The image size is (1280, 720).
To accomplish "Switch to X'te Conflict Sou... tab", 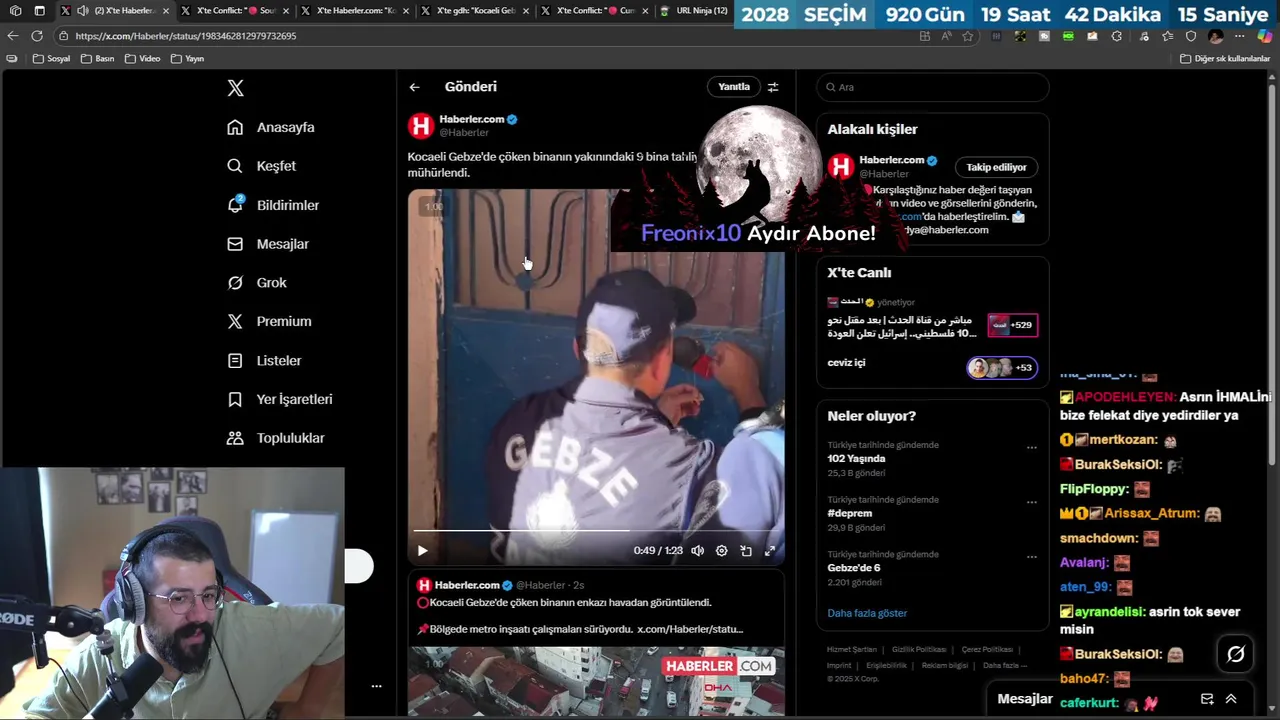I will coord(234,11).
